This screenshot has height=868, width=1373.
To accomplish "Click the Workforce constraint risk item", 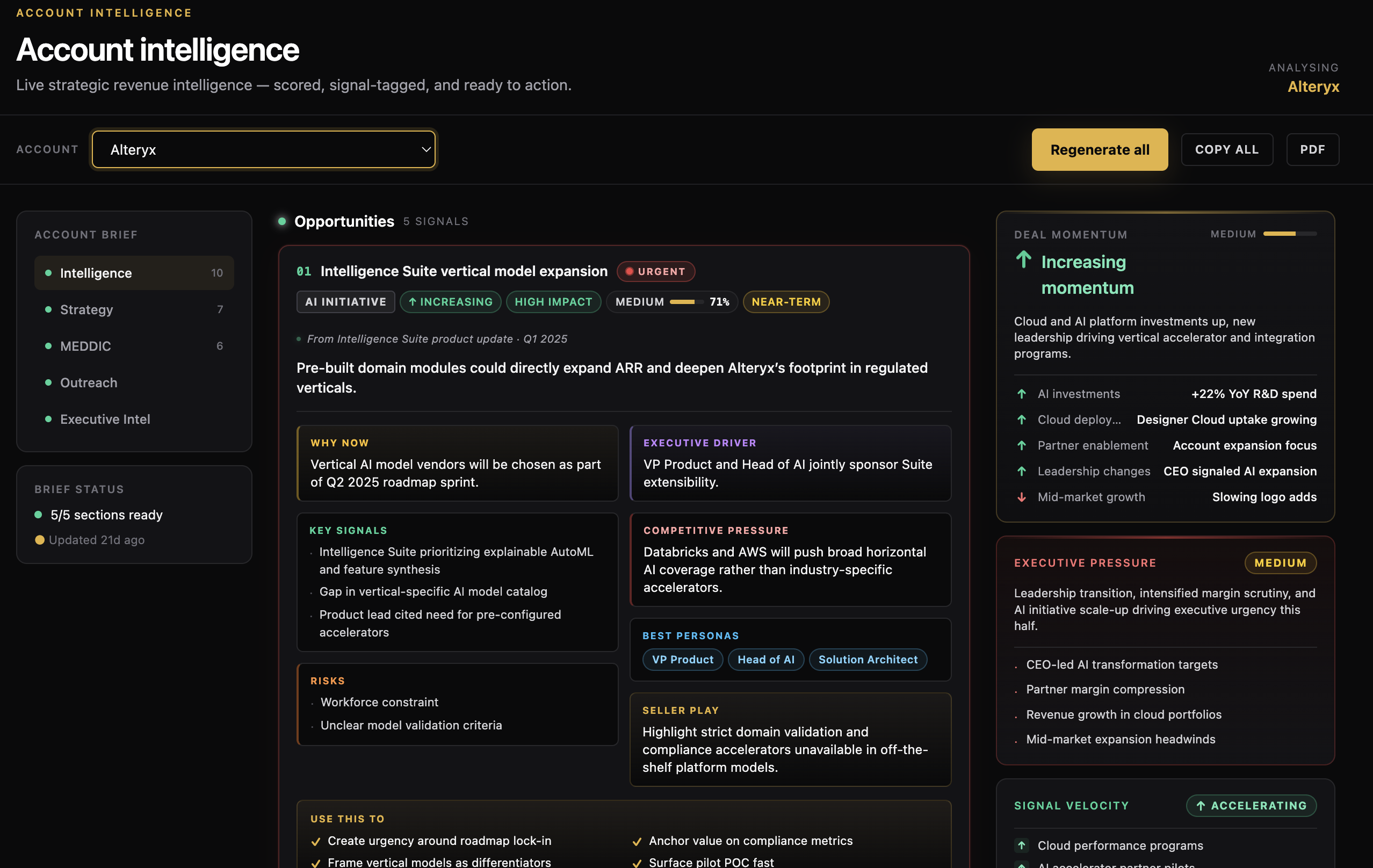I will coord(379,702).
